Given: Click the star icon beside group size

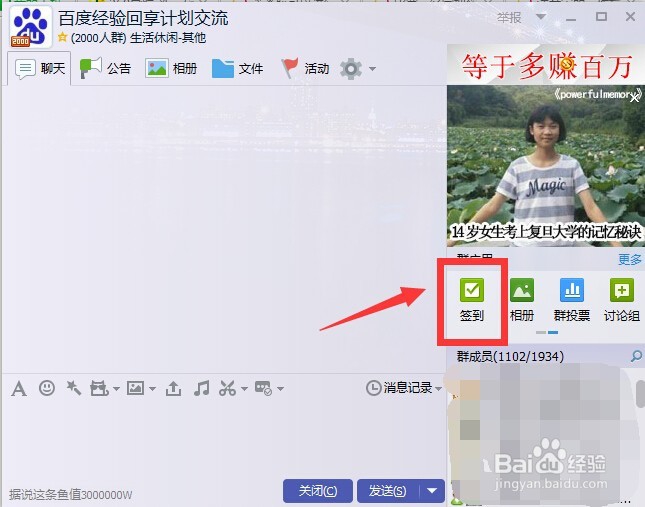Looking at the screenshot, I should (x=62, y=37).
